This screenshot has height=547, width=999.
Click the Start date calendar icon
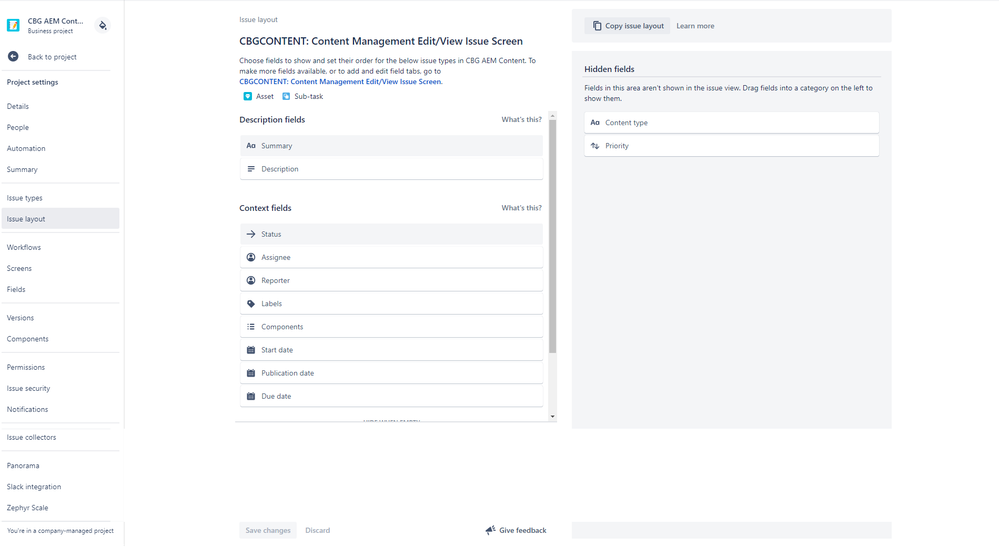coord(251,350)
